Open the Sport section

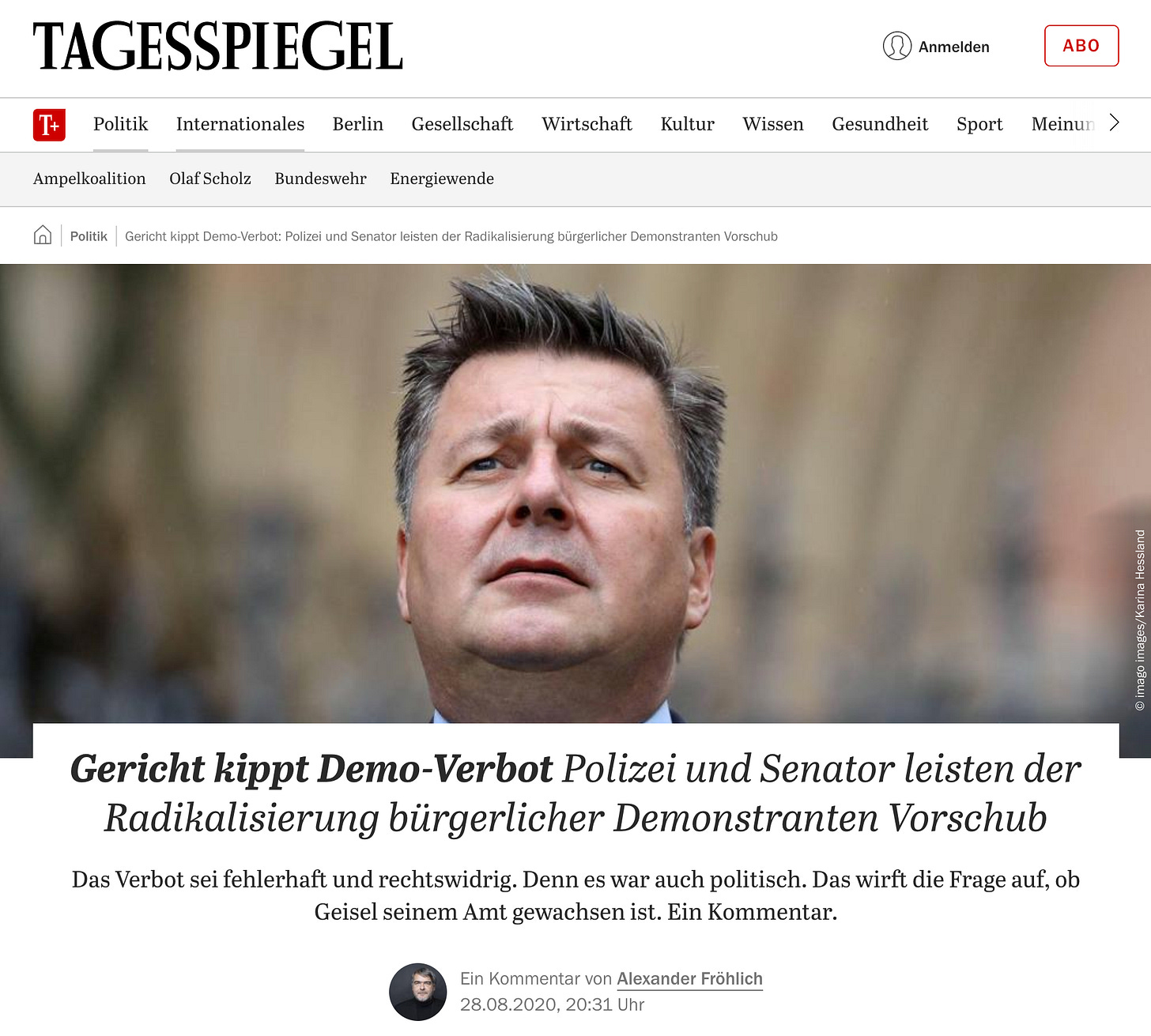[x=979, y=124]
